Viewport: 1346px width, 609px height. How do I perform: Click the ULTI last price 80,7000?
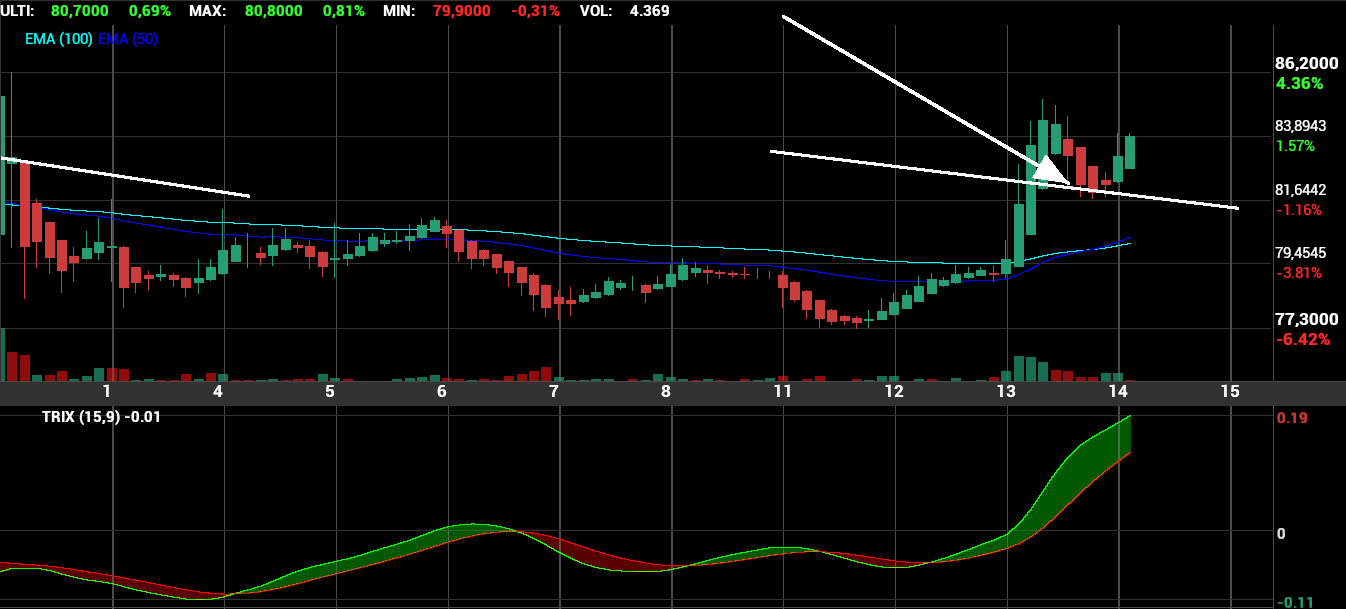click(81, 10)
